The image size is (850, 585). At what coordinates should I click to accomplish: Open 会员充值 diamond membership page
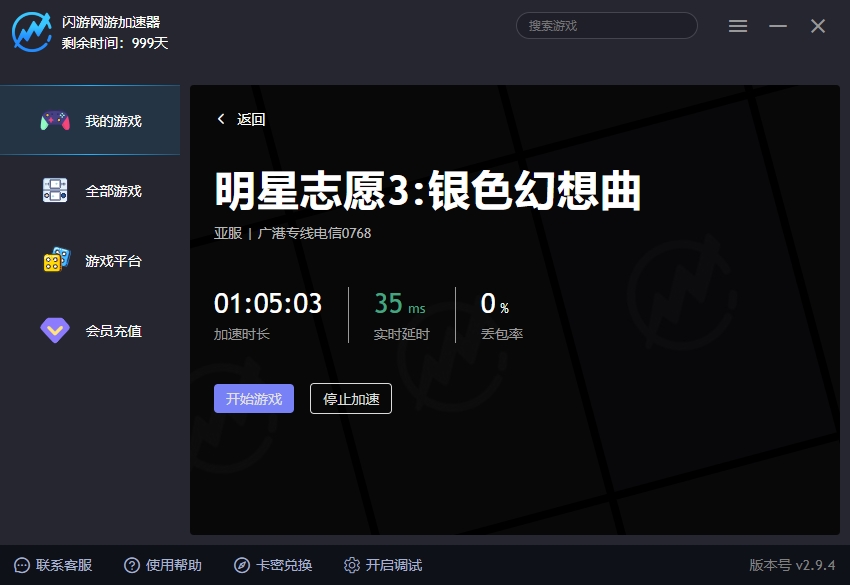(90, 331)
